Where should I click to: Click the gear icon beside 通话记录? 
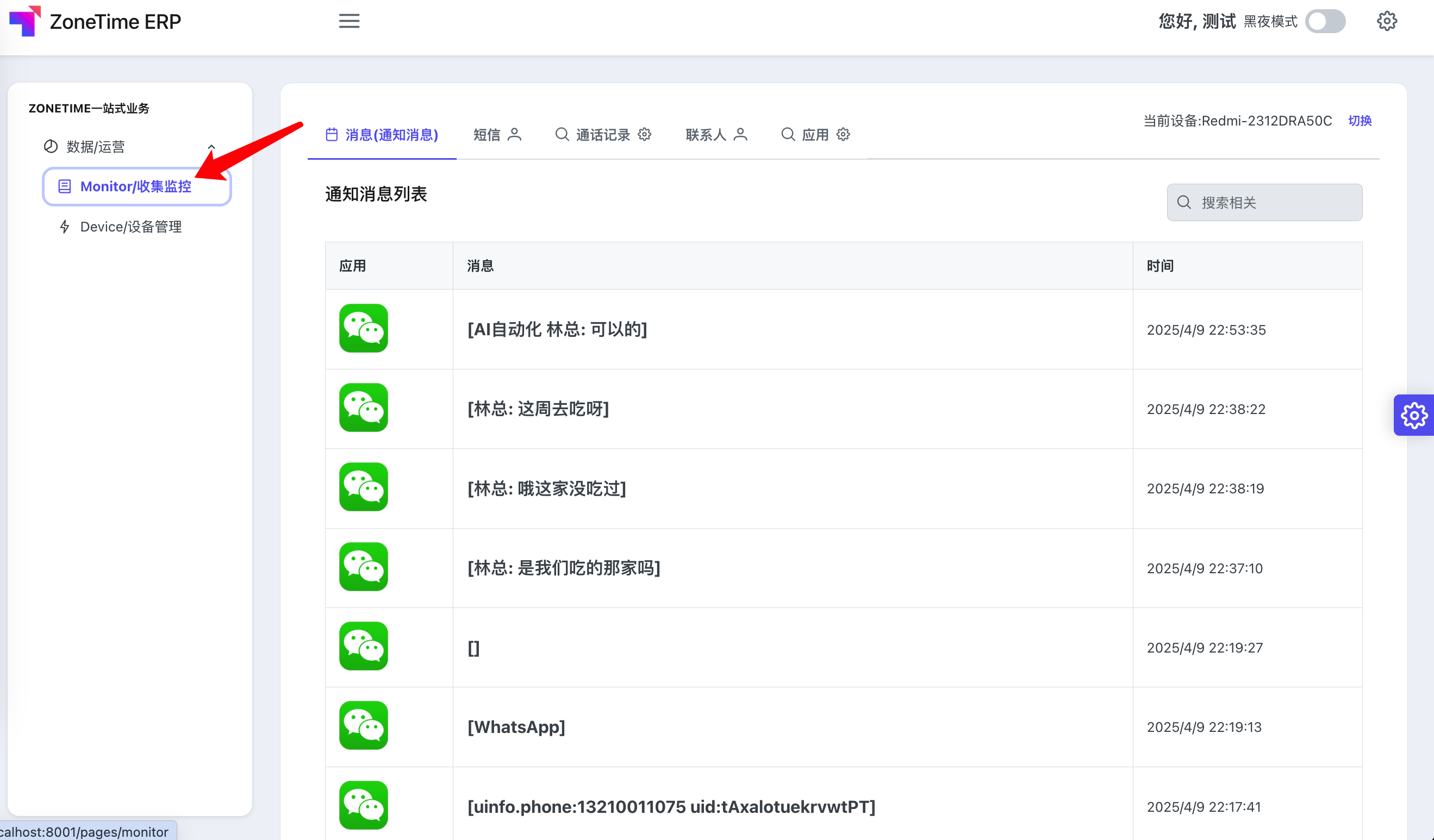point(644,134)
